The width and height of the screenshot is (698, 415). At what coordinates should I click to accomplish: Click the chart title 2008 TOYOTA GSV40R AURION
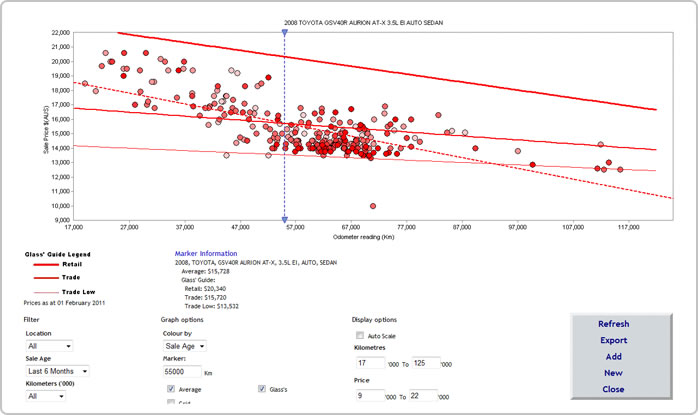[x=364, y=23]
